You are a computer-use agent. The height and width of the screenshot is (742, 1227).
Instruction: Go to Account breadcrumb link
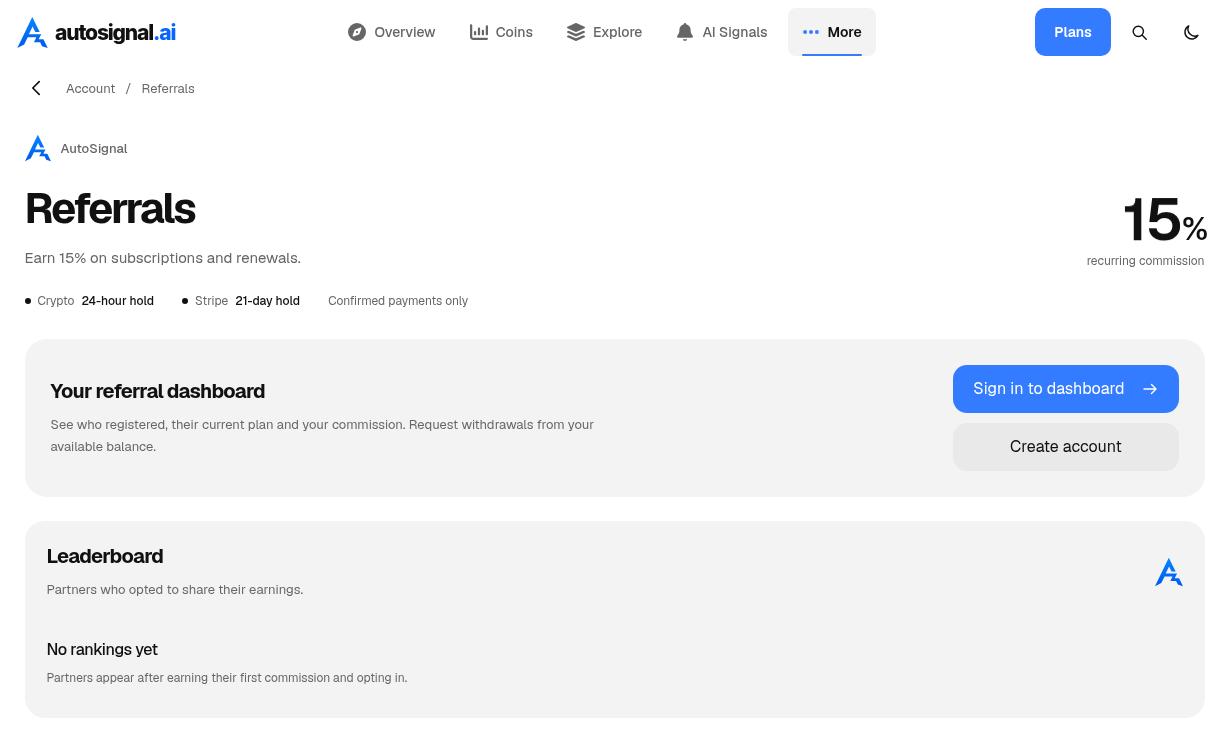click(x=91, y=88)
